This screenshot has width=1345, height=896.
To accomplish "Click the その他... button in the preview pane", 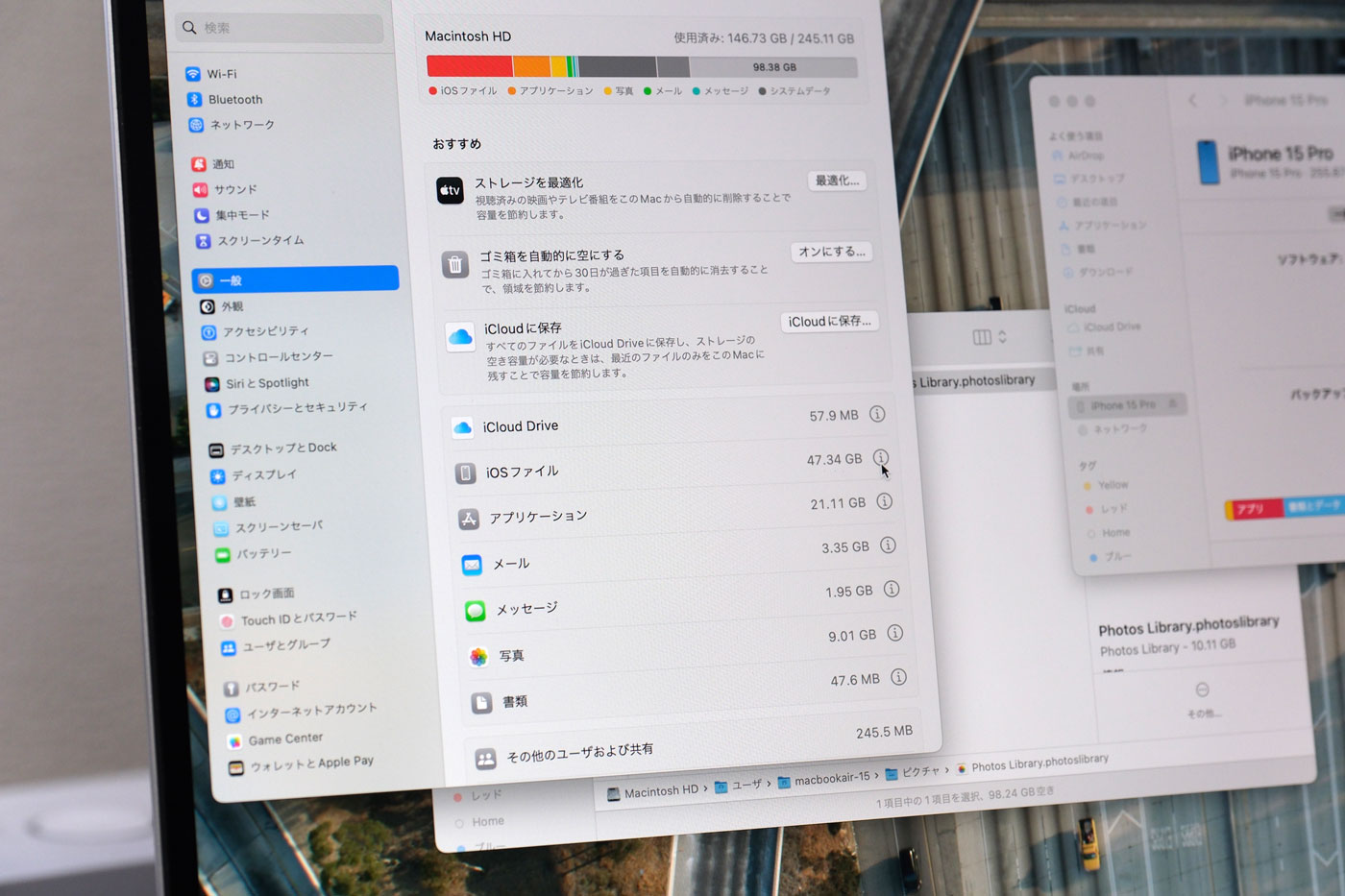I will click(x=1203, y=699).
